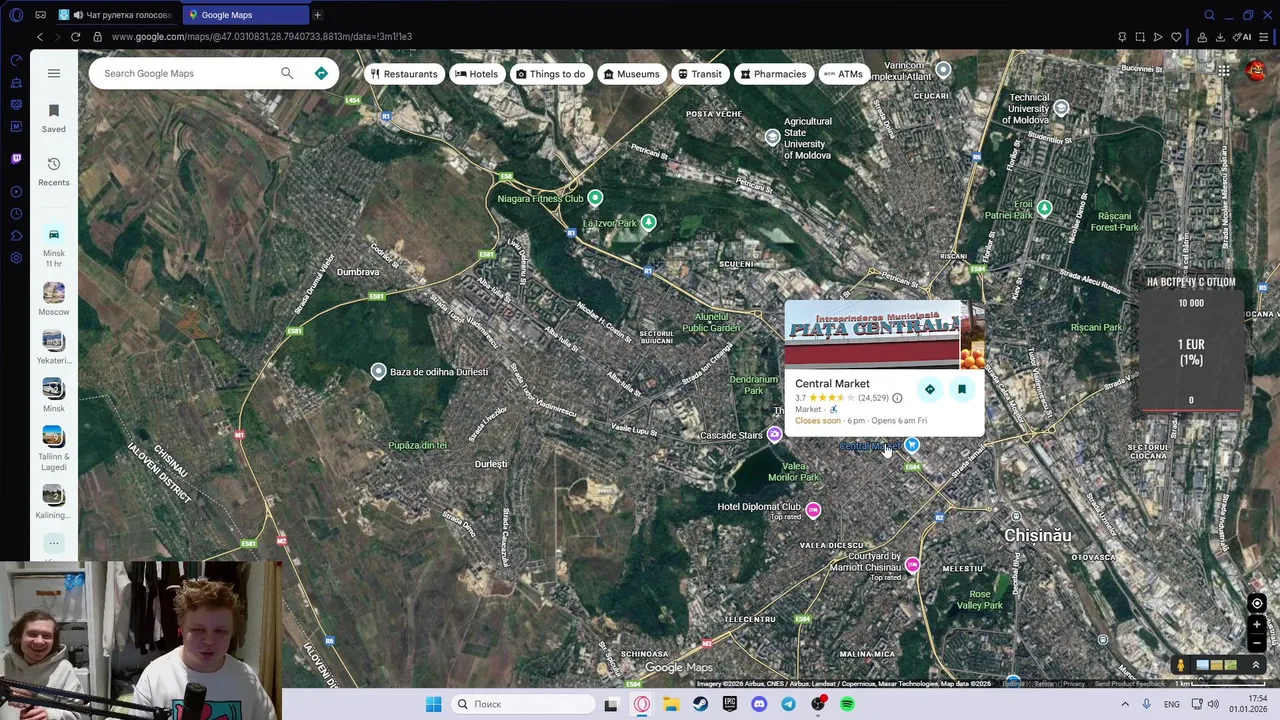1280x720 pixels.
Task: Open the browser snapshot tool icon
Action: tap(1140, 37)
